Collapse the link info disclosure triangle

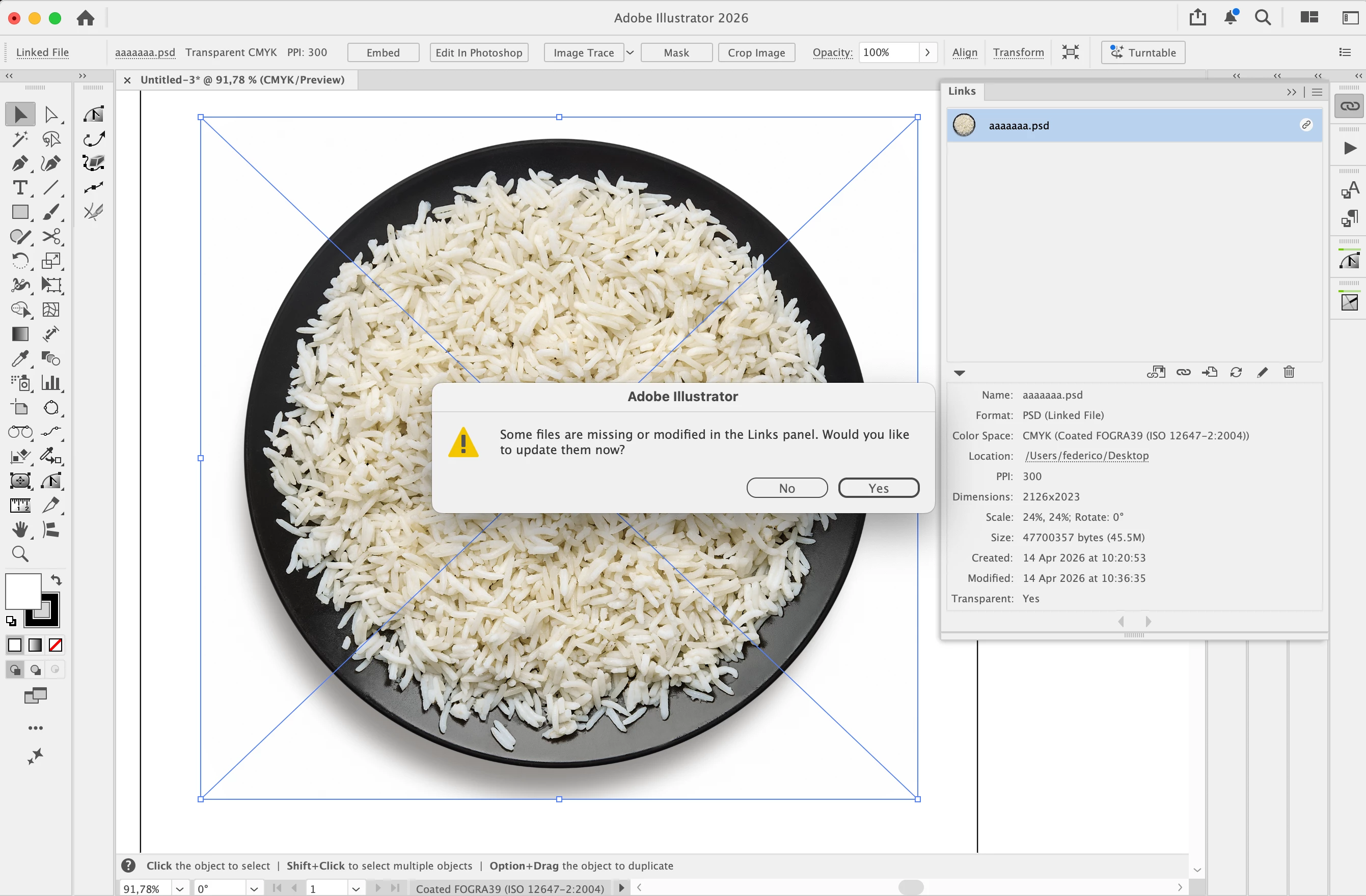(x=960, y=373)
